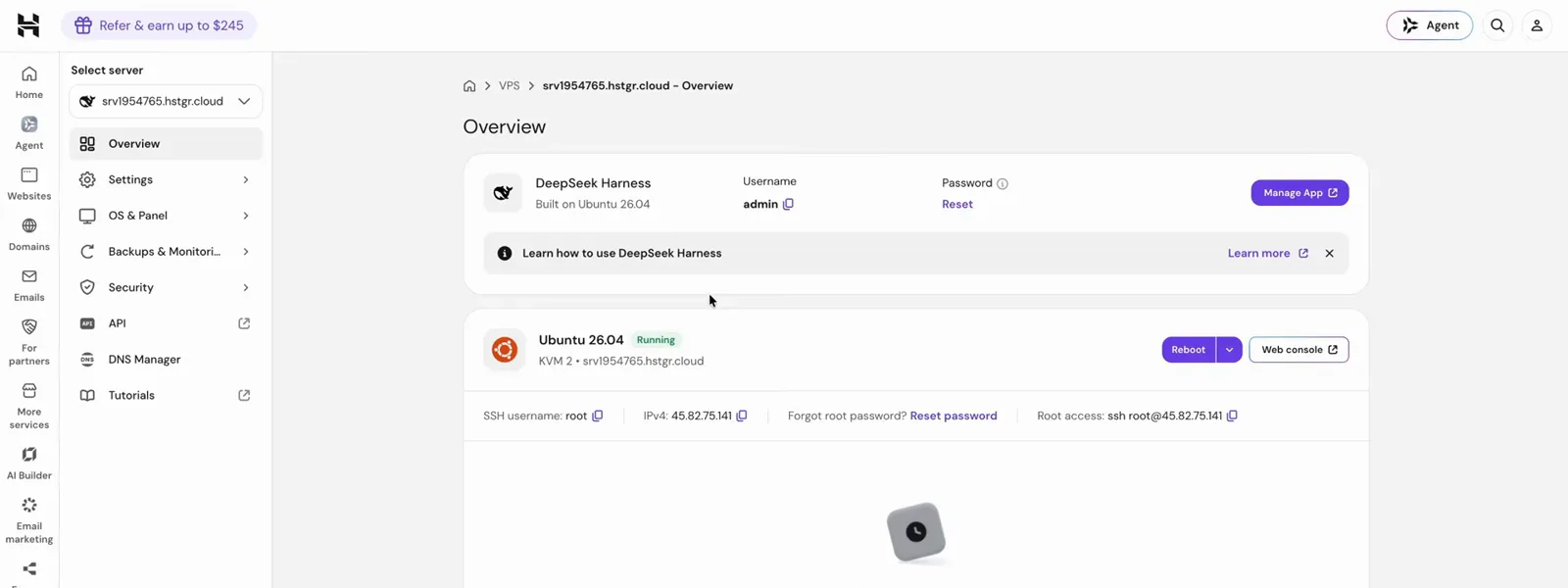Open API external link icon
Screen dimensions: 1568x588
[244, 323]
